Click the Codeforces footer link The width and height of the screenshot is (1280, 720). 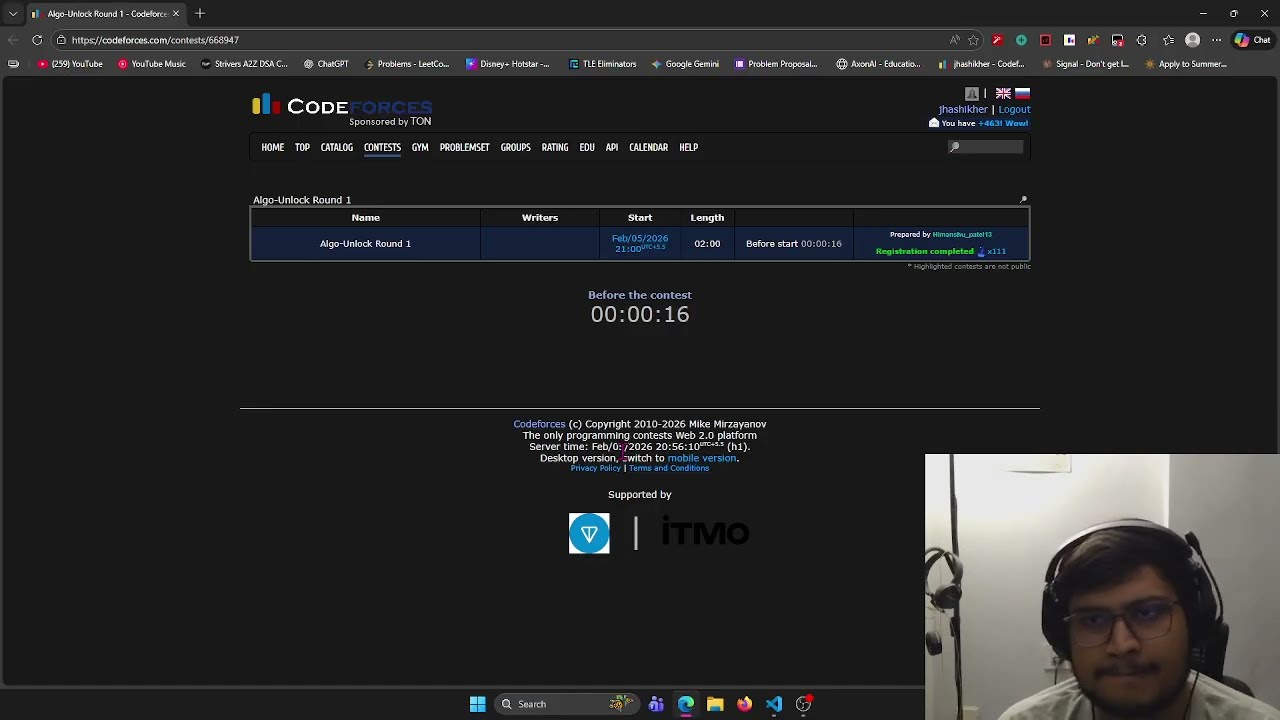pos(539,424)
